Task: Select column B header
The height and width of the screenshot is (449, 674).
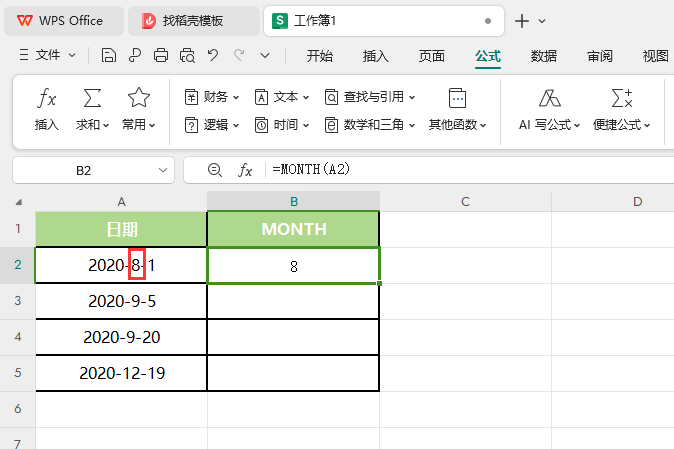Action: [x=294, y=202]
